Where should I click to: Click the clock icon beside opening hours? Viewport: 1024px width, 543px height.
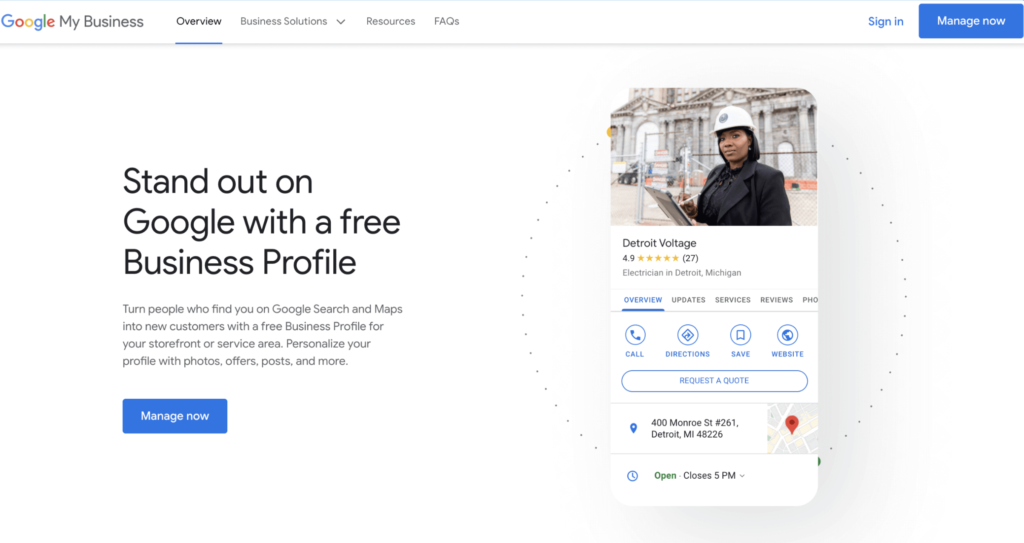pyautogui.click(x=632, y=476)
